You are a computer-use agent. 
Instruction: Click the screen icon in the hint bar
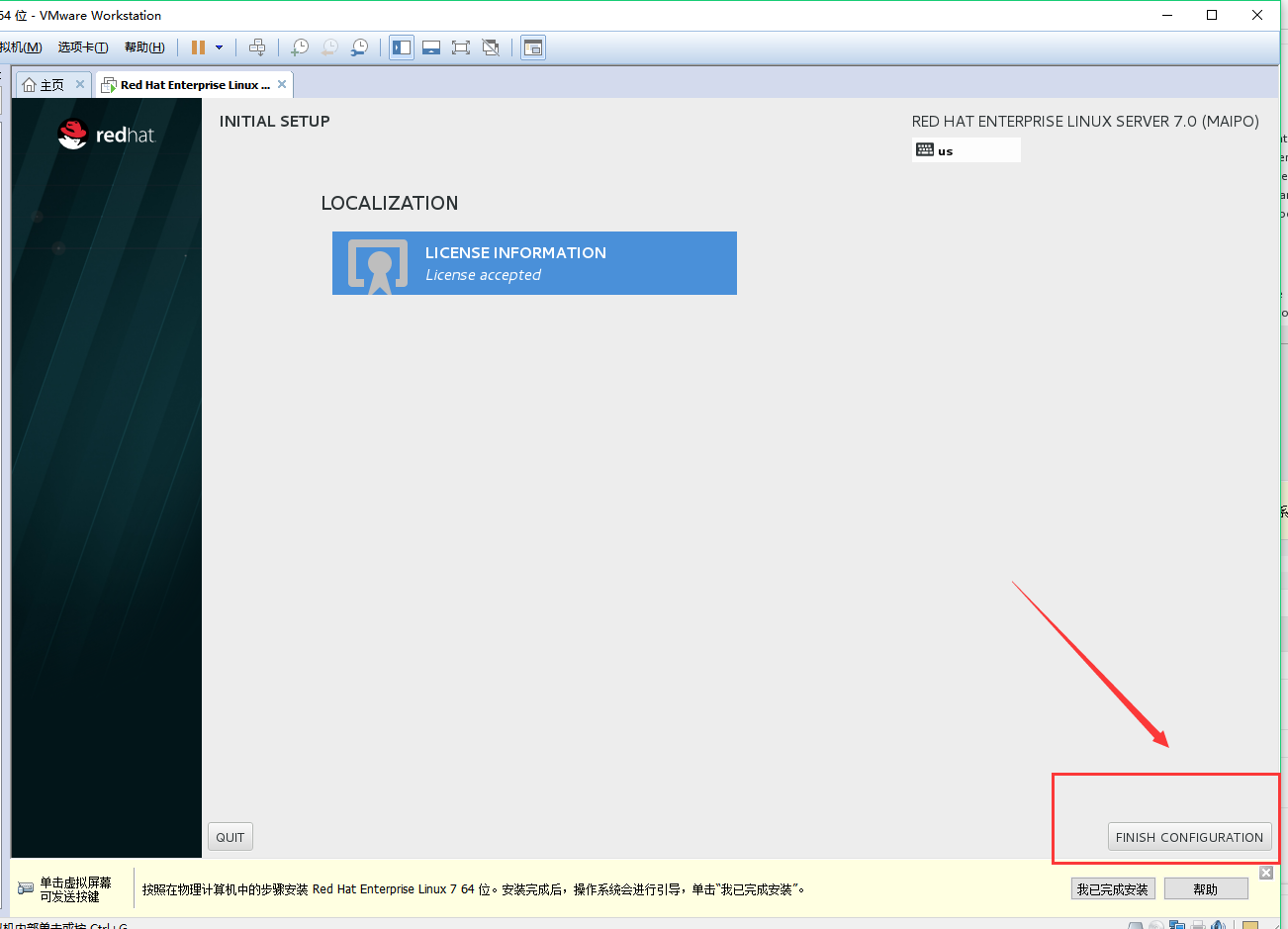[26, 888]
